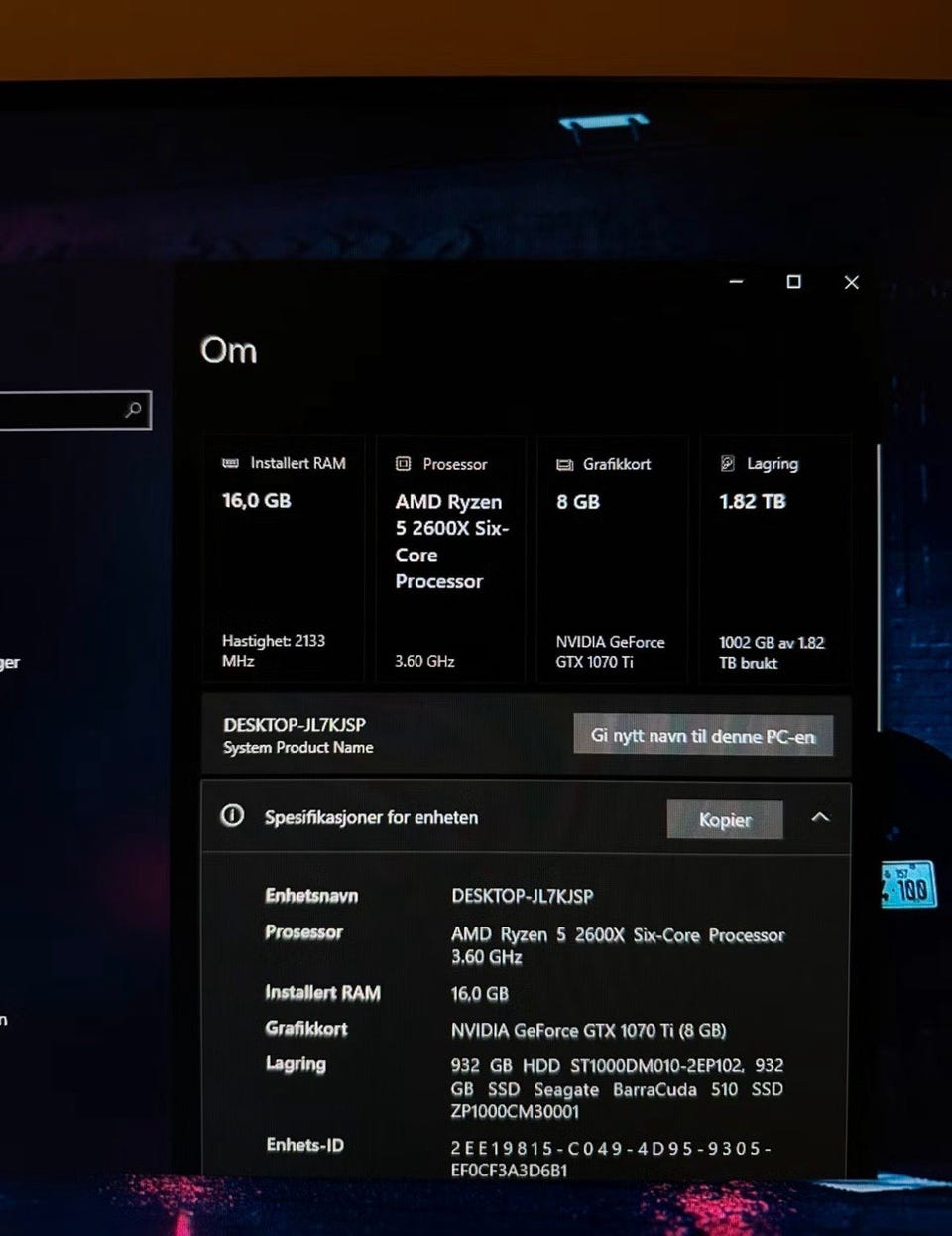Click Installert RAM label in specifications
The height and width of the screenshot is (1236, 952).
click(322, 992)
